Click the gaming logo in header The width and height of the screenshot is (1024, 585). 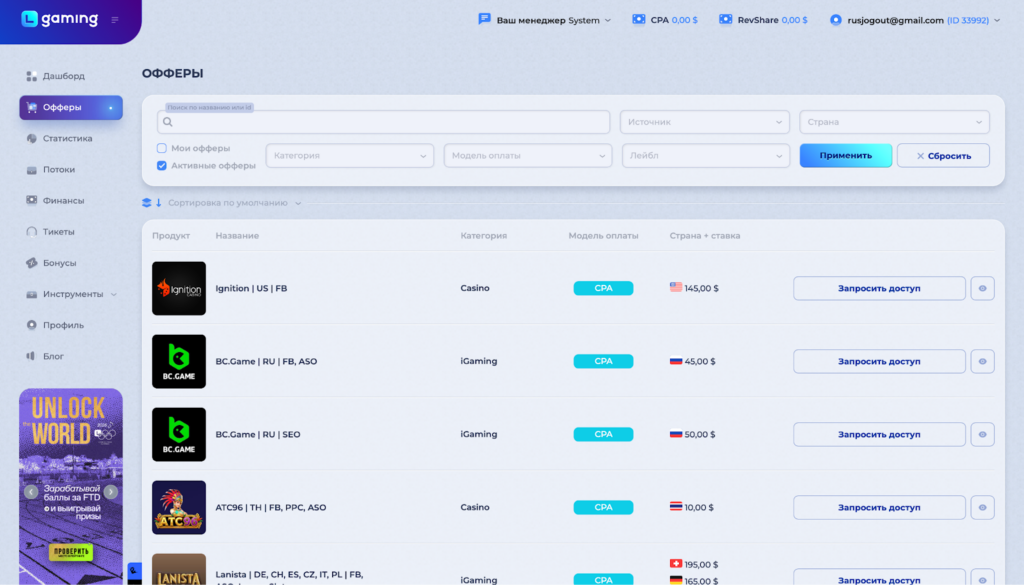[x=59, y=19]
